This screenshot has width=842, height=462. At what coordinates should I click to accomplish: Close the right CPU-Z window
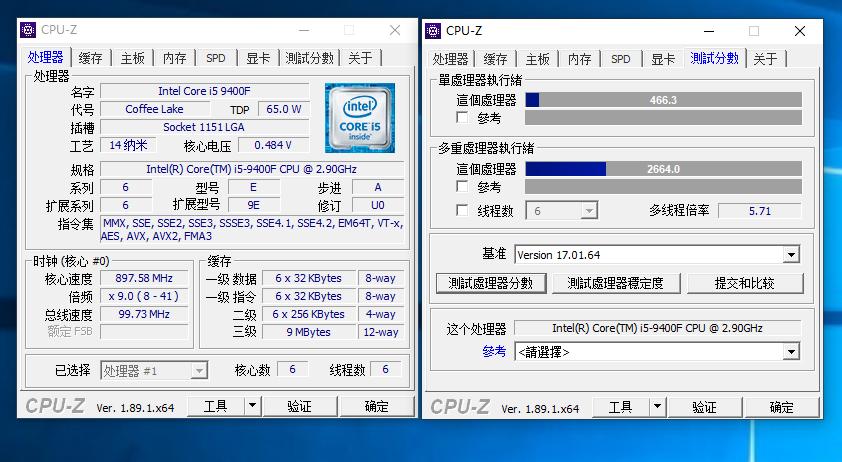tap(800, 31)
